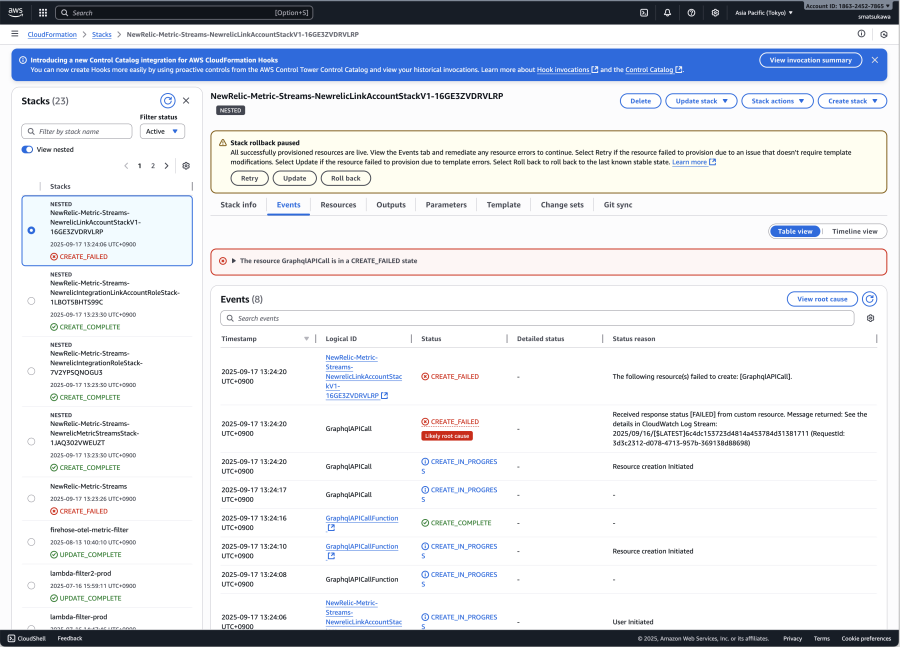The image size is (900, 647).
Task: Toggle the View nested switch
Action: click(x=27, y=149)
